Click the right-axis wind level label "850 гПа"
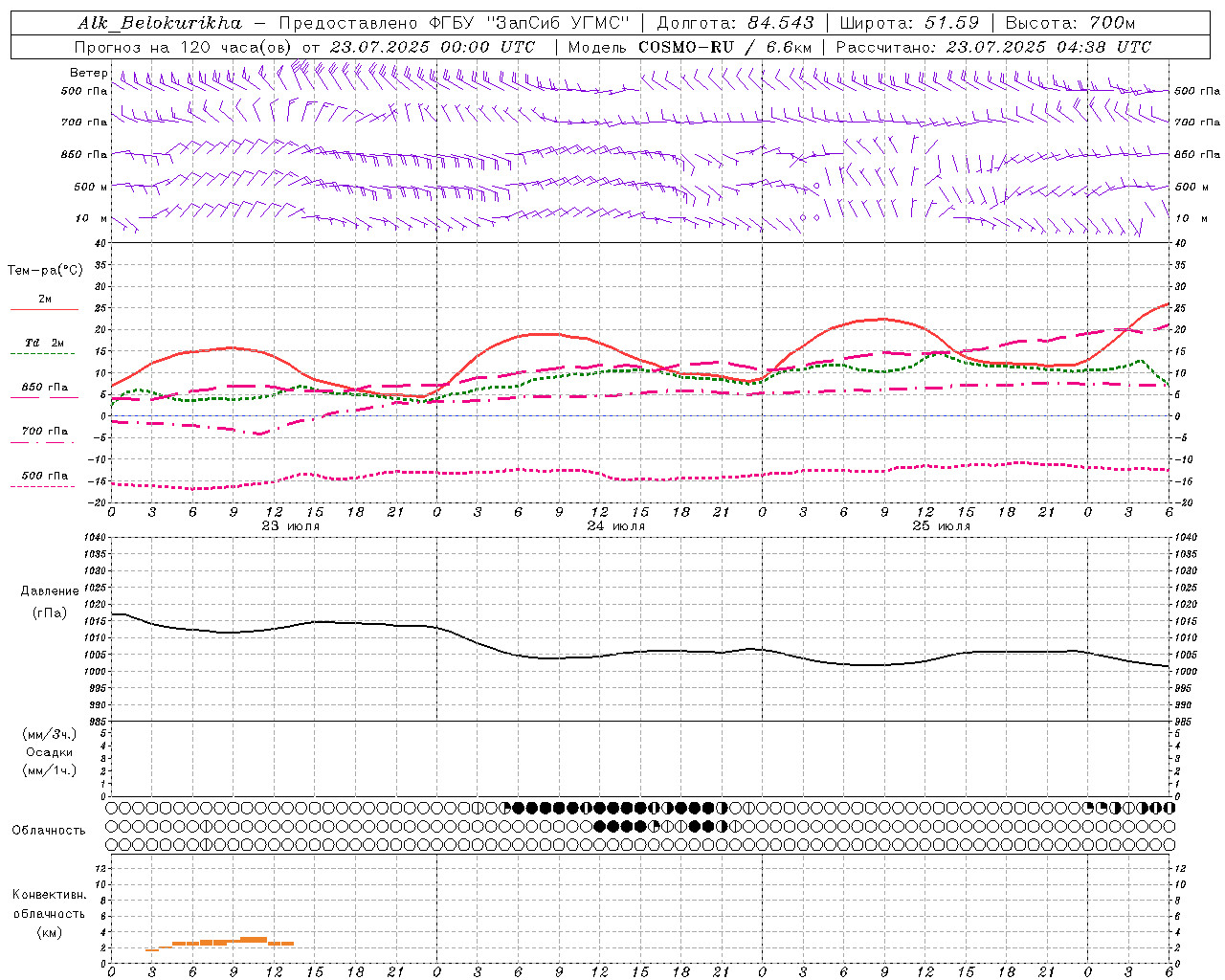The height and width of the screenshot is (980, 1225). [x=1197, y=154]
